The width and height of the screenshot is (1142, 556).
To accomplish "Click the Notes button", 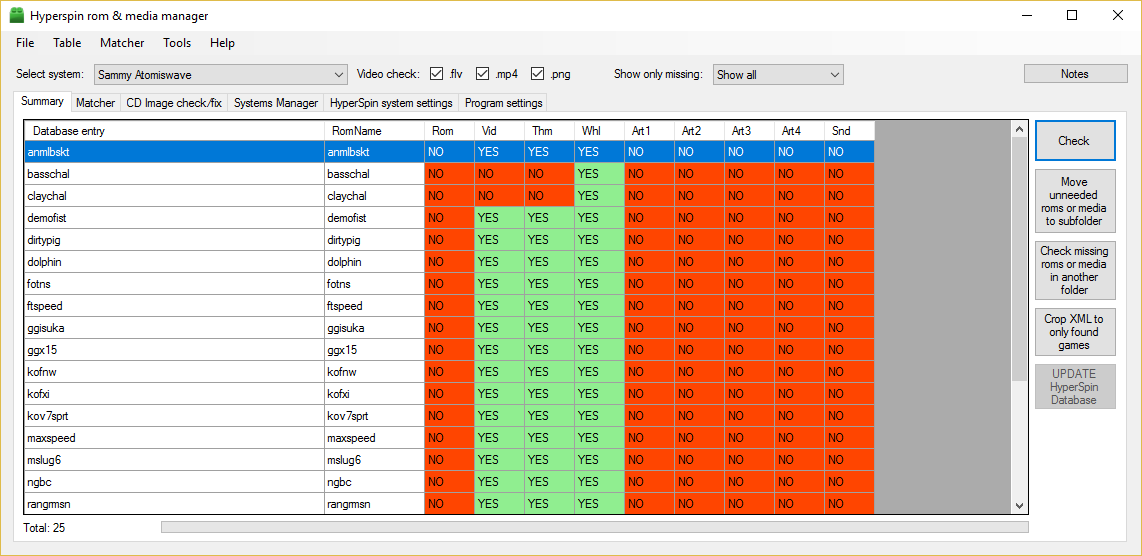I will click(1074, 74).
